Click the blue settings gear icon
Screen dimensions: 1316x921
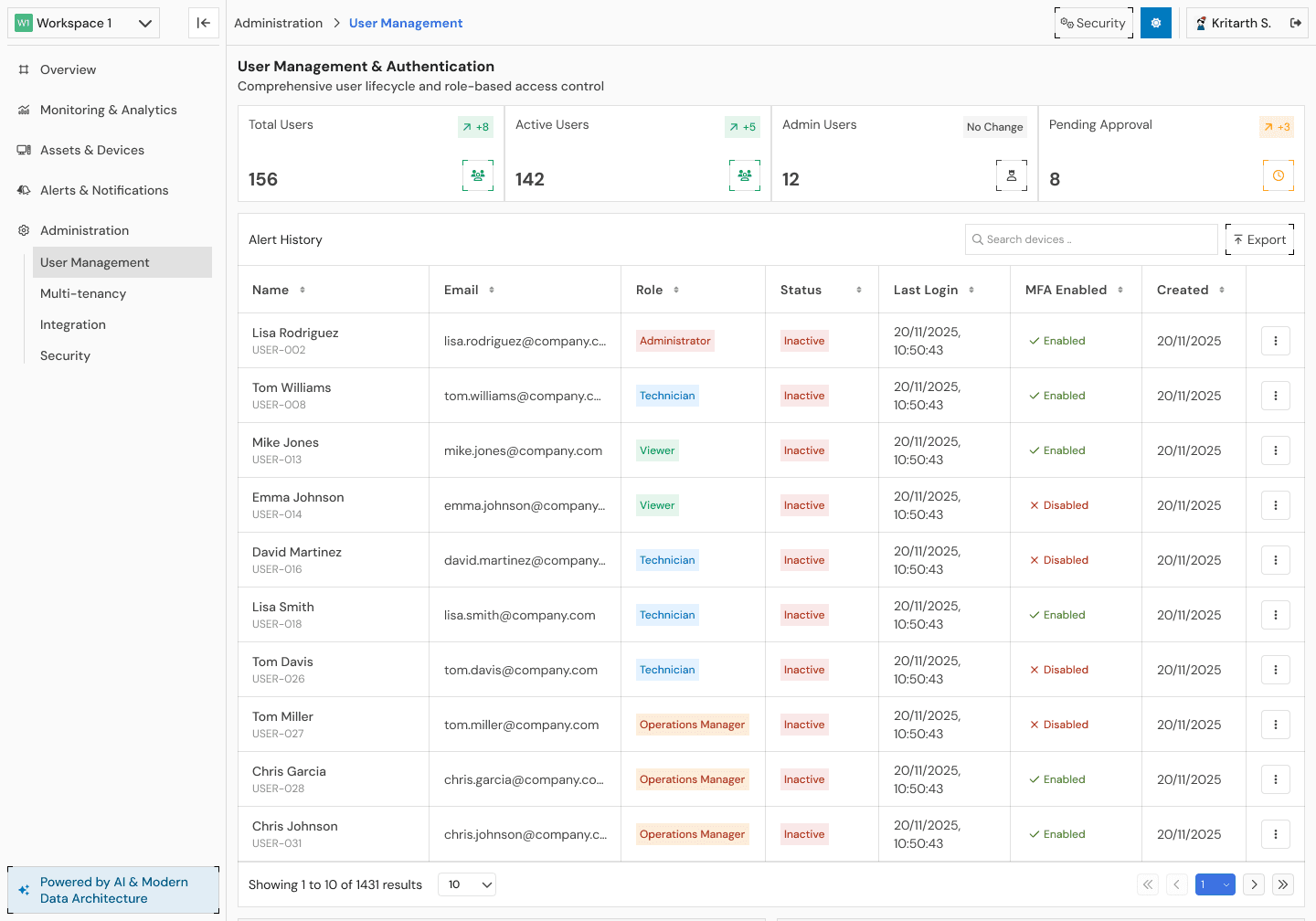click(1156, 23)
